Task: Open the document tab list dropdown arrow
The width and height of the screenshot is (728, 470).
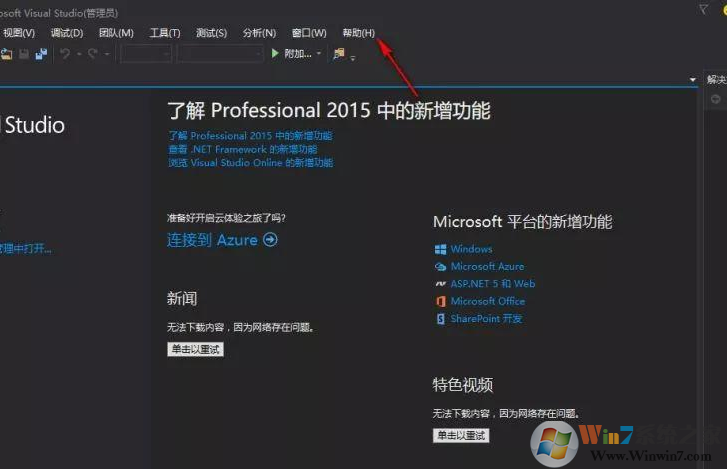Action: (x=693, y=80)
